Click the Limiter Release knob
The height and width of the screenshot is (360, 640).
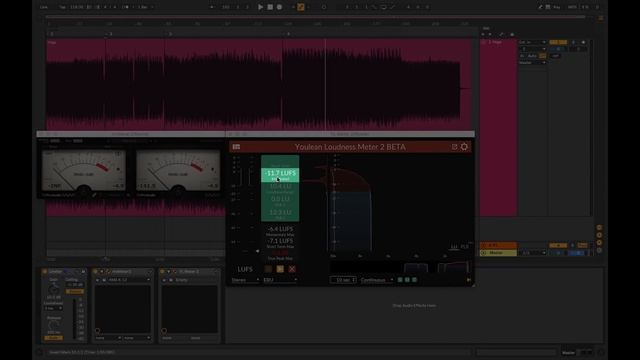53,326
